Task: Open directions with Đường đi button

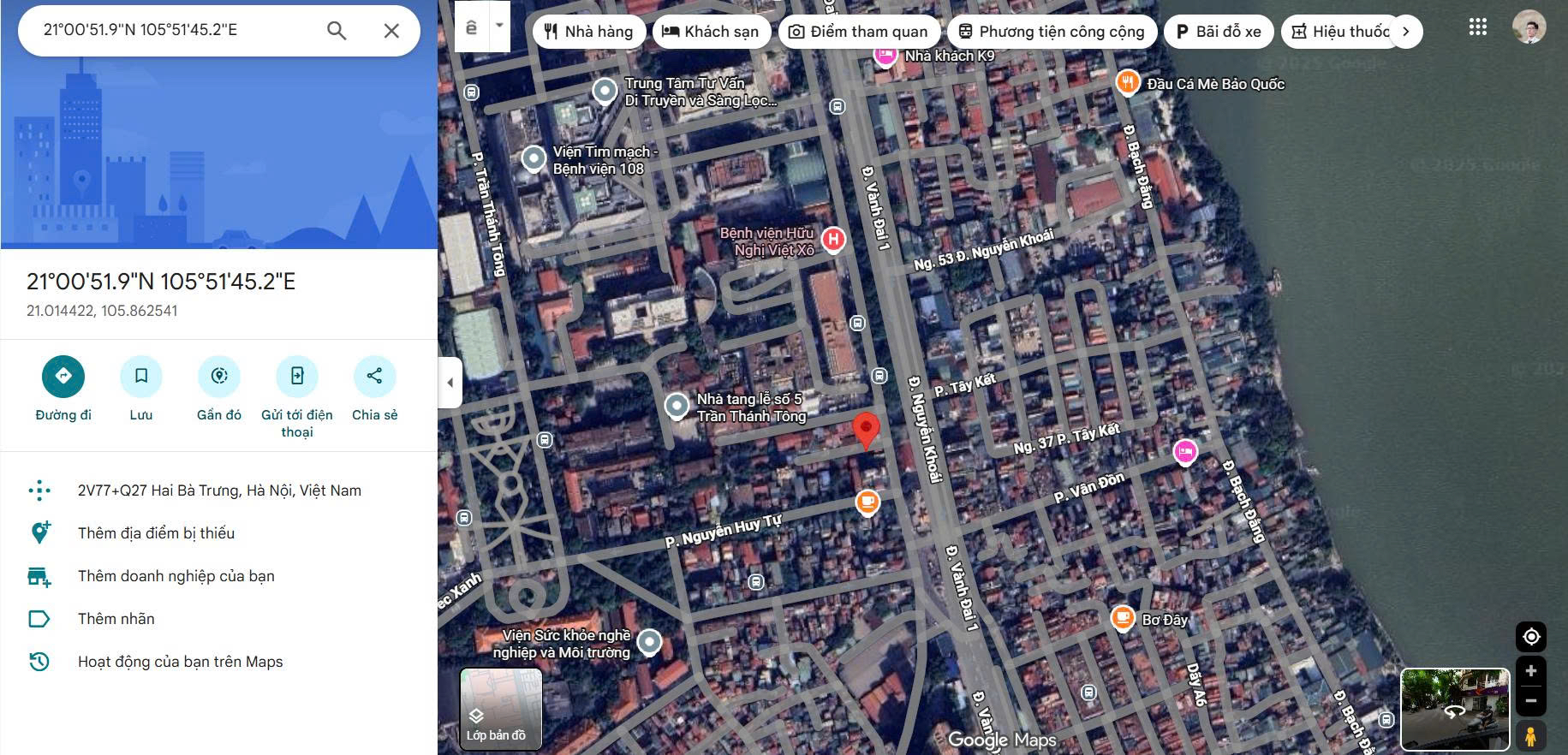Action: point(63,376)
